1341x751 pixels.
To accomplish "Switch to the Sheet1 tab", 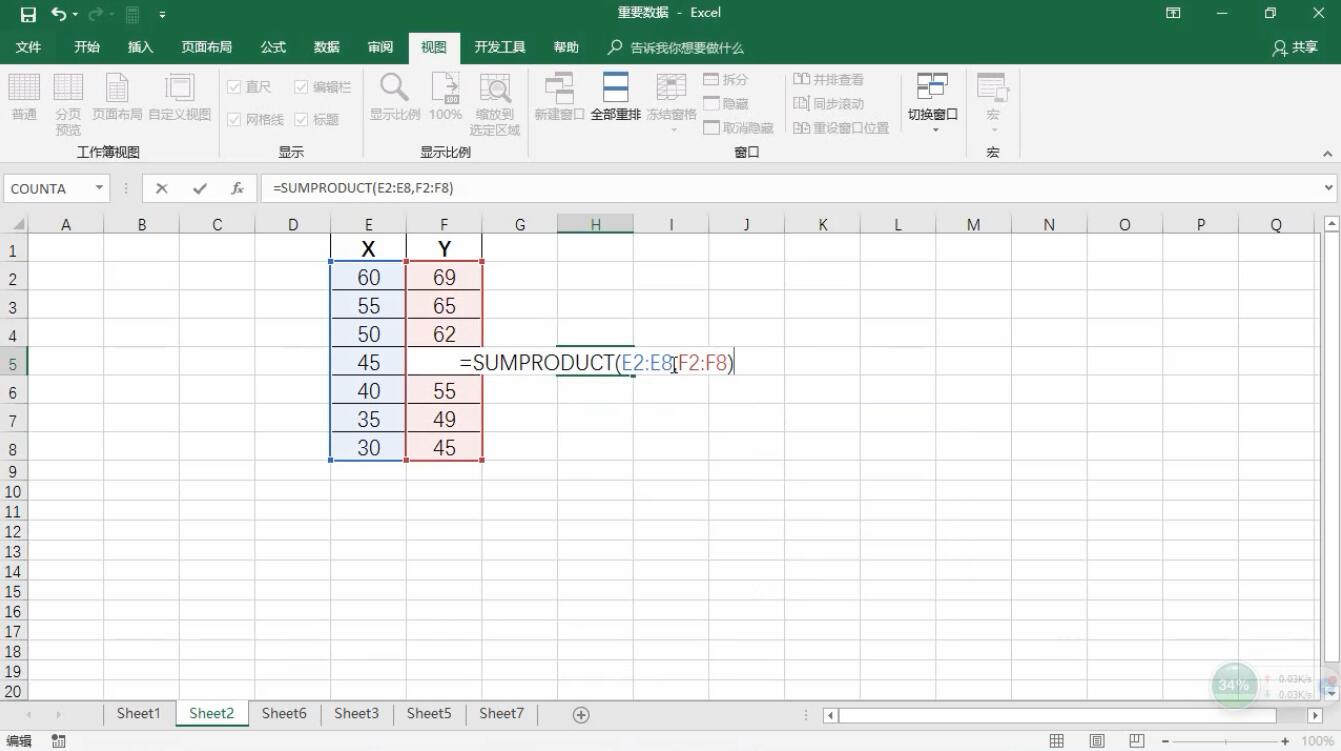I will pyautogui.click(x=138, y=713).
